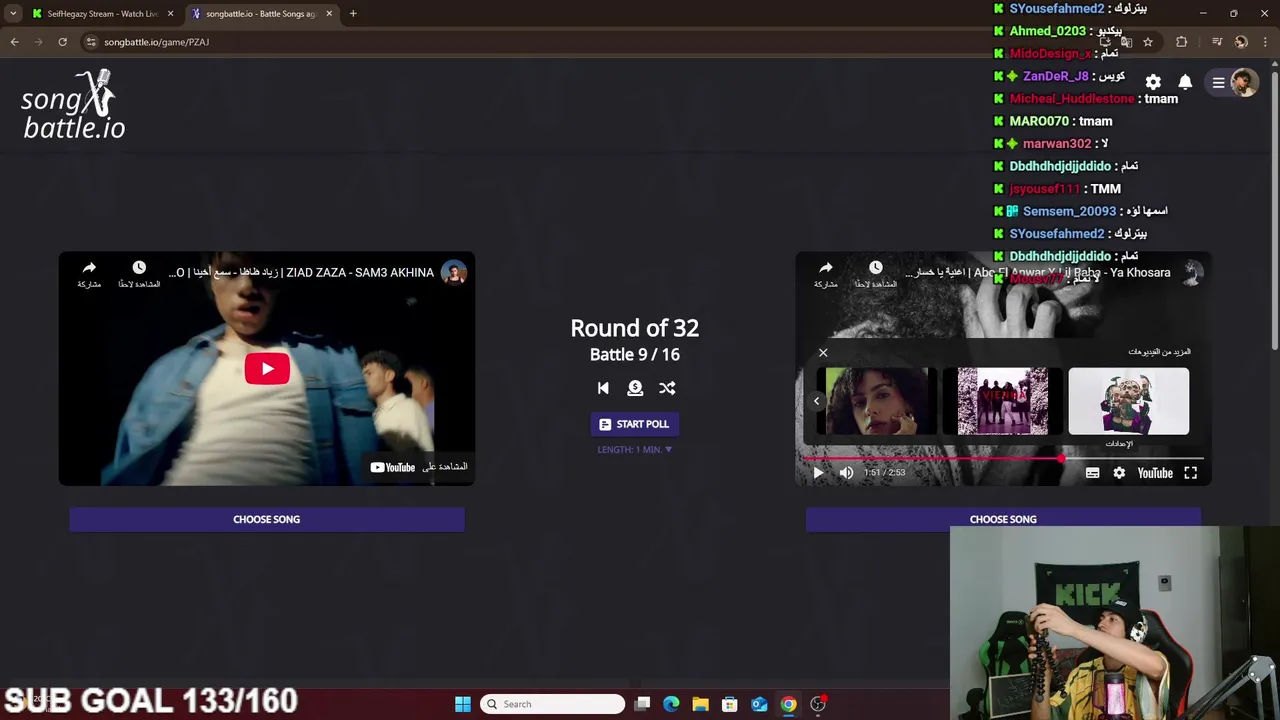This screenshot has height=720, width=1280.
Task: Open media controls icon in Chrome toolbar
Action: pyautogui.click(x=1217, y=42)
